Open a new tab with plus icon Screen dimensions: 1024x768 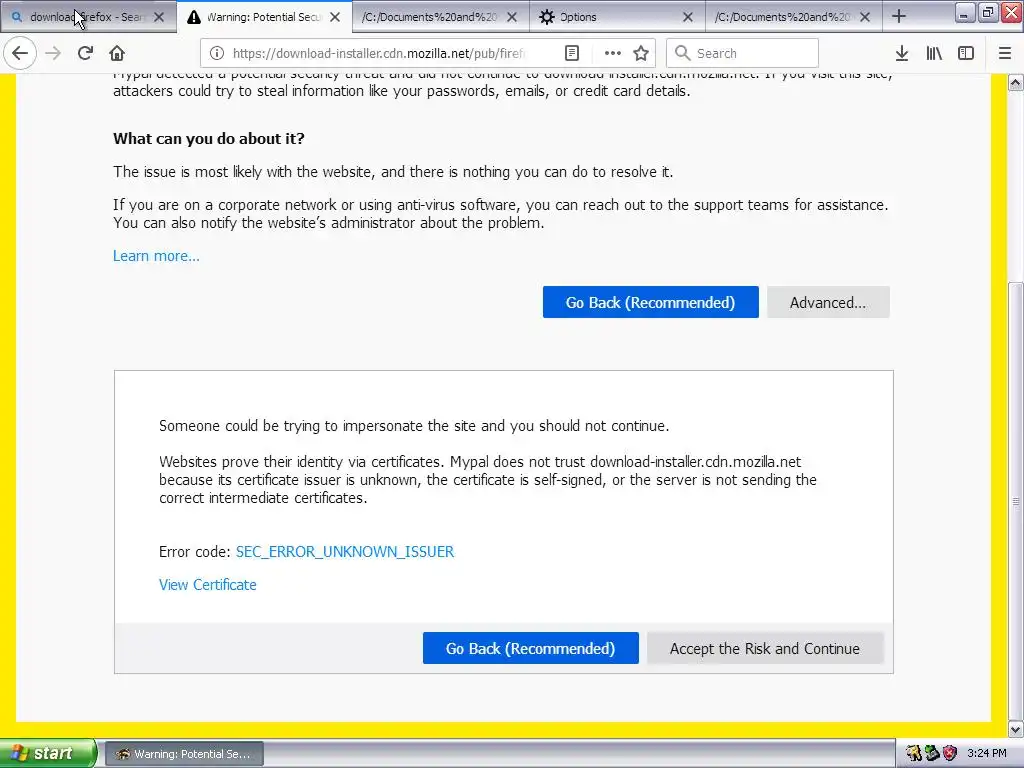coord(899,16)
